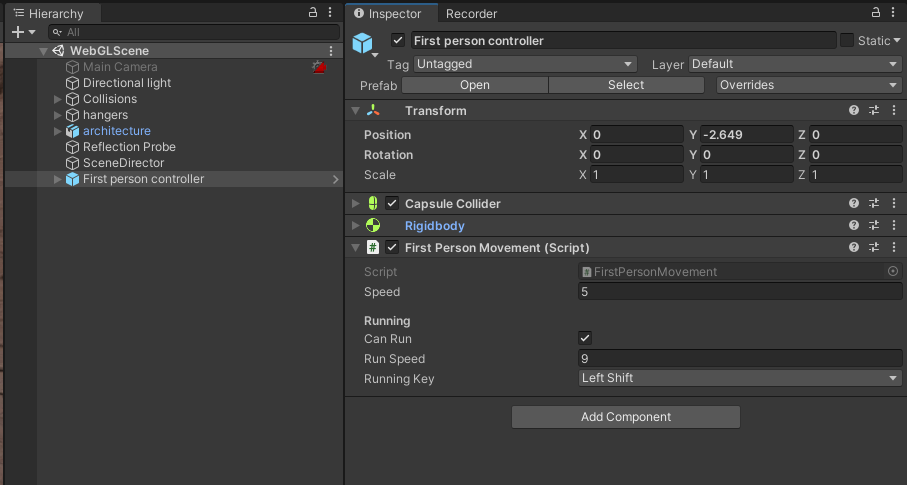907x485 pixels.
Task: Open the Layer dropdown Default
Action: (x=795, y=64)
